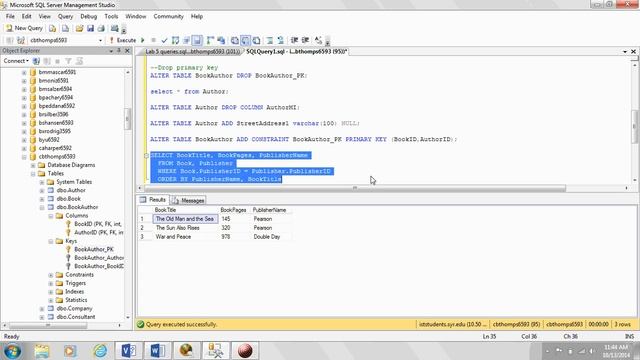
Task: Collapse the Columns folder
Action: pos(51,216)
